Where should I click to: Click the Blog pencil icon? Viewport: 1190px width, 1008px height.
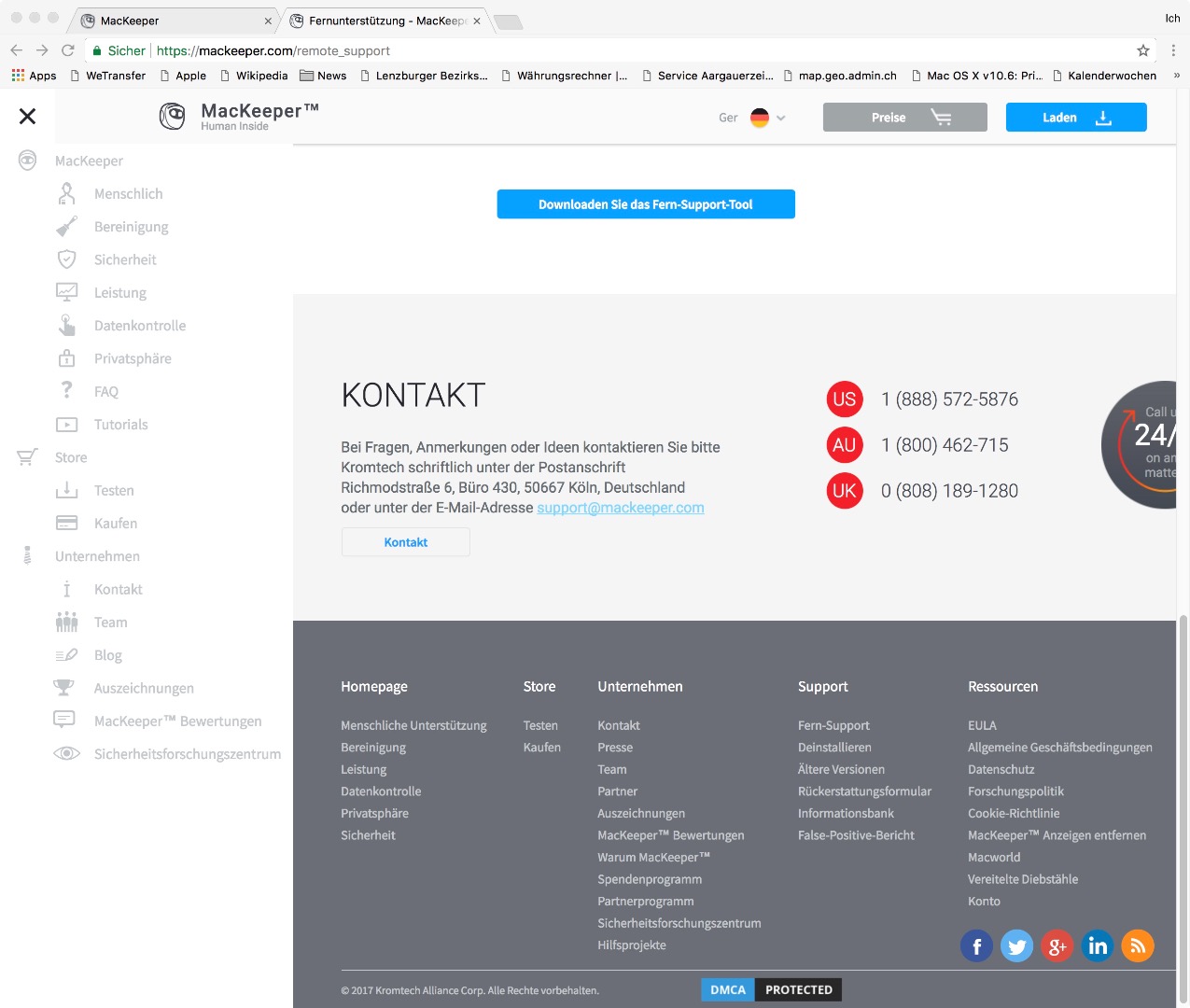click(66, 655)
